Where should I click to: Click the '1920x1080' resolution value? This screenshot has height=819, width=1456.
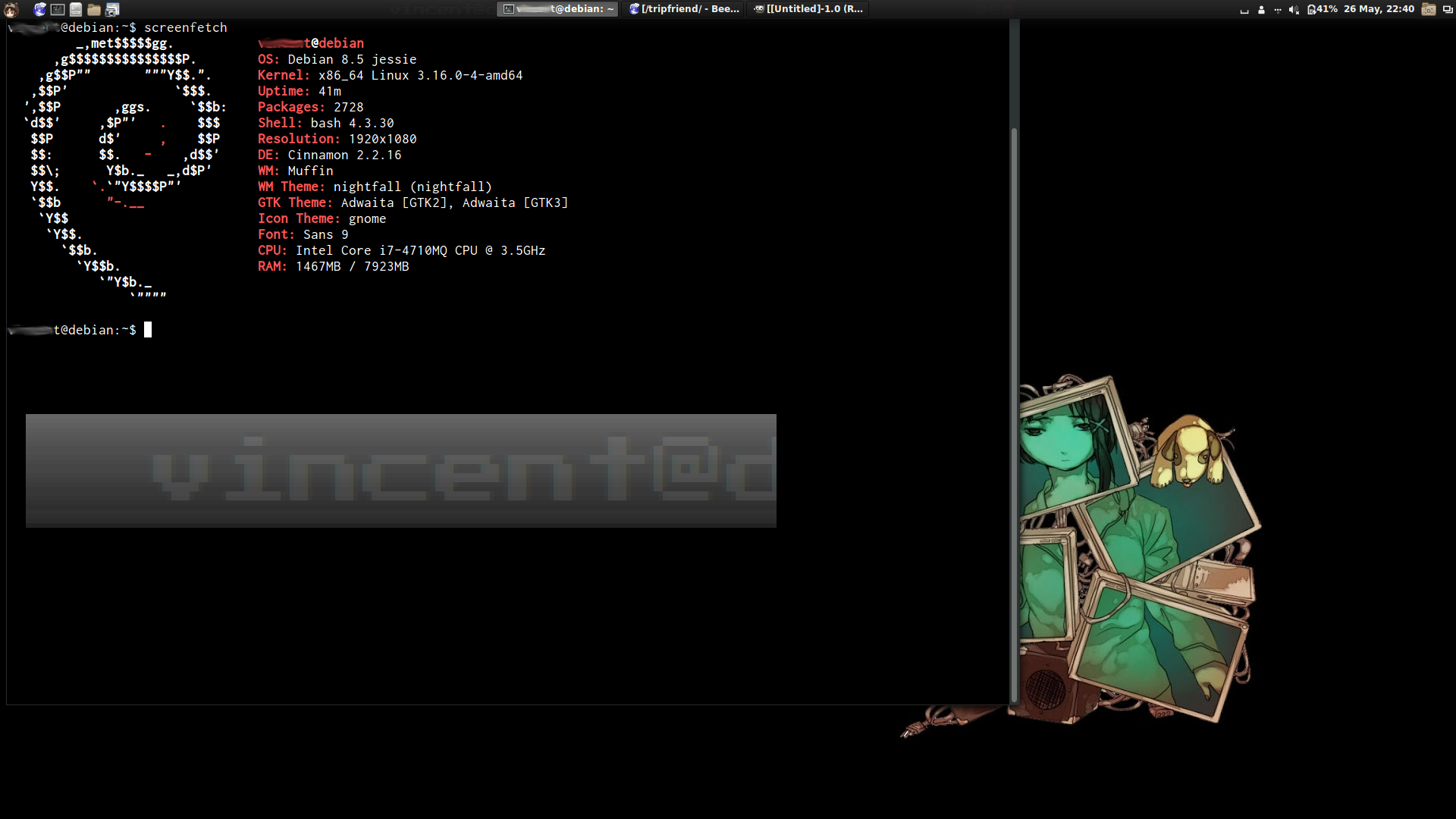[382, 139]
